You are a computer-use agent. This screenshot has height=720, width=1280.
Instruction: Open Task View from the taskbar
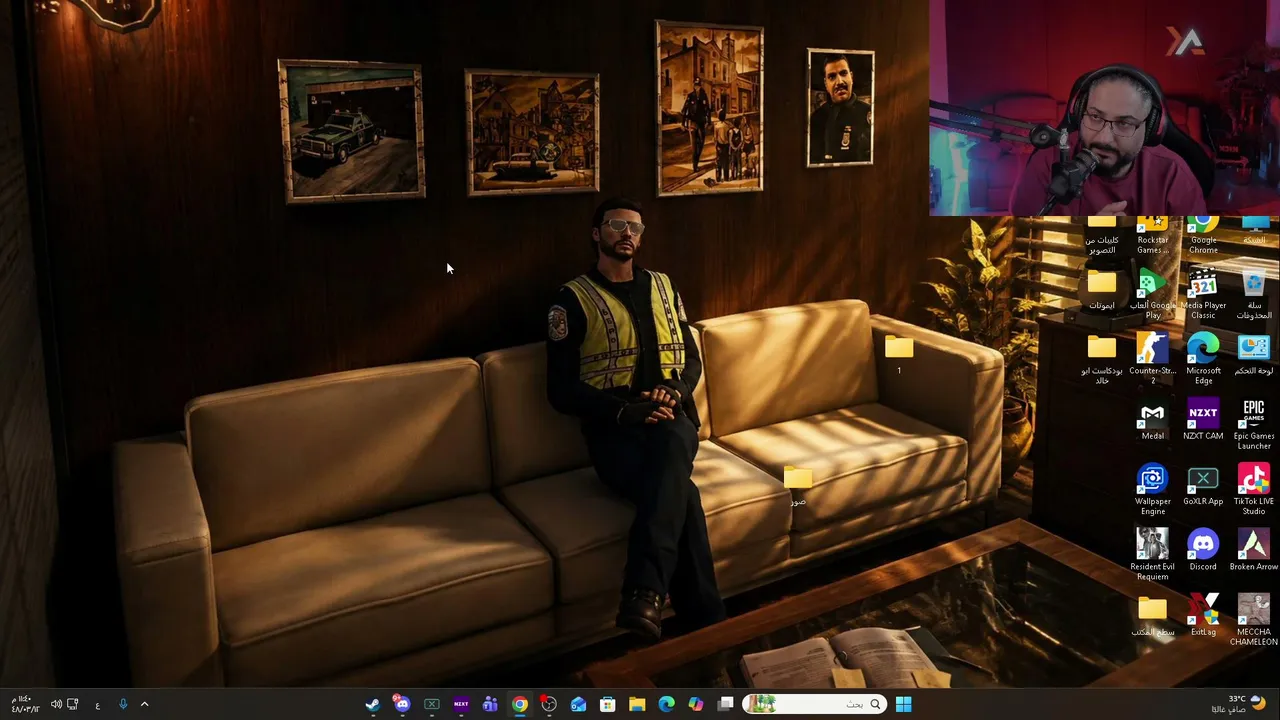(725, 704)
